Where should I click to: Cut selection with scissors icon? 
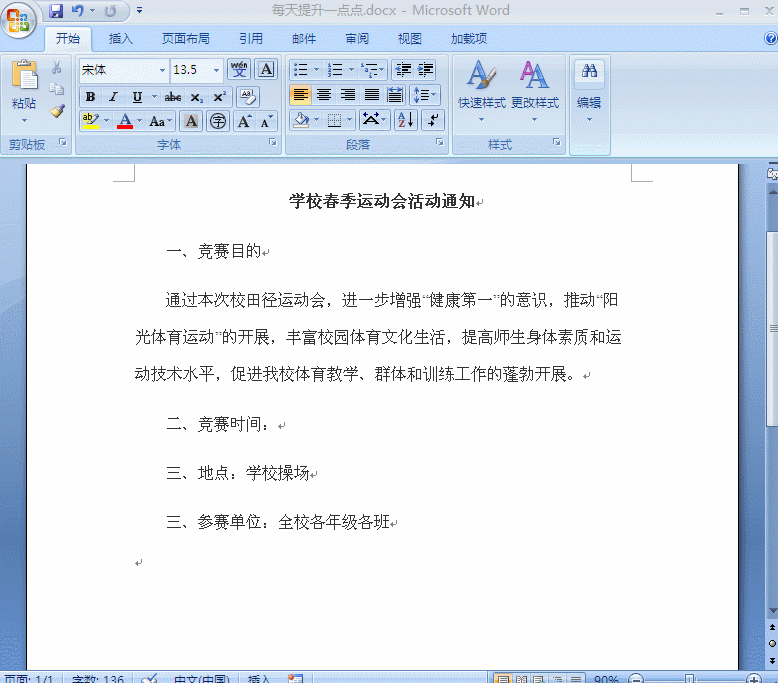(x=57, y=67)
